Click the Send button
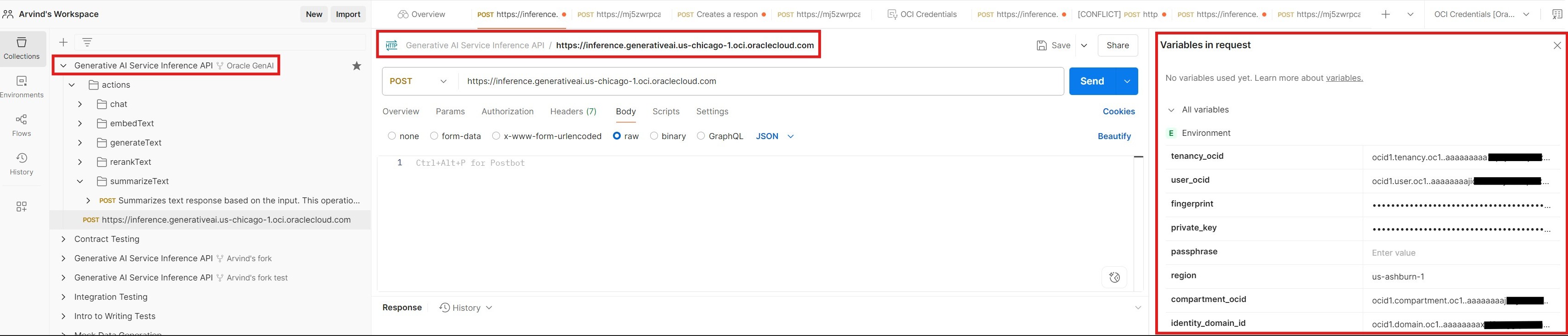The height and width of the screenshot is (336, 1568). [x=1092, y=81]
